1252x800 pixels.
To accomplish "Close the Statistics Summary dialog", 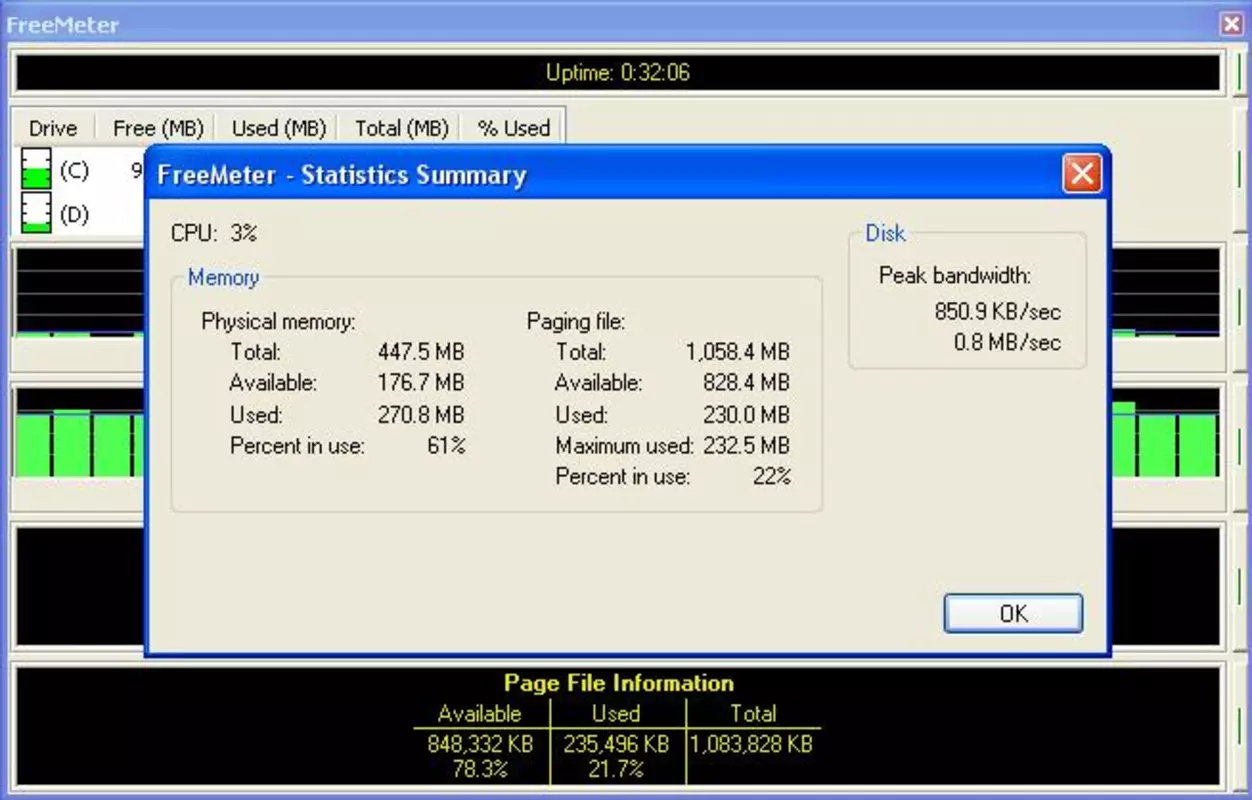I will click(1081, 175).
